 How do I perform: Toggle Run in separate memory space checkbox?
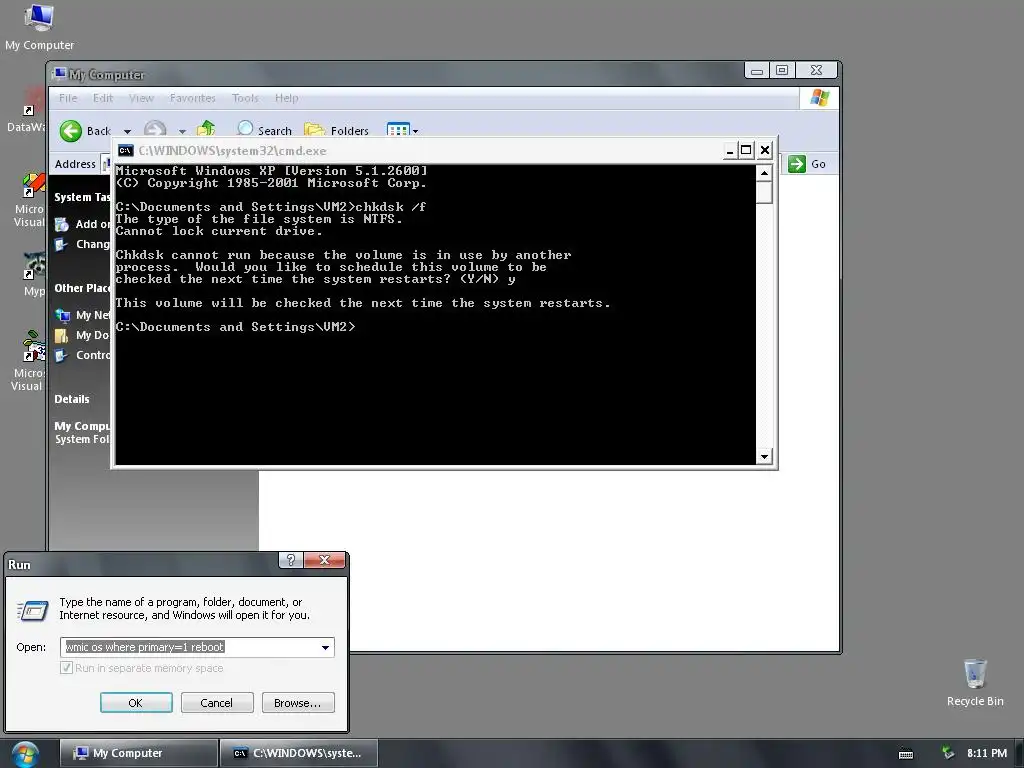[x=66, y=667]
